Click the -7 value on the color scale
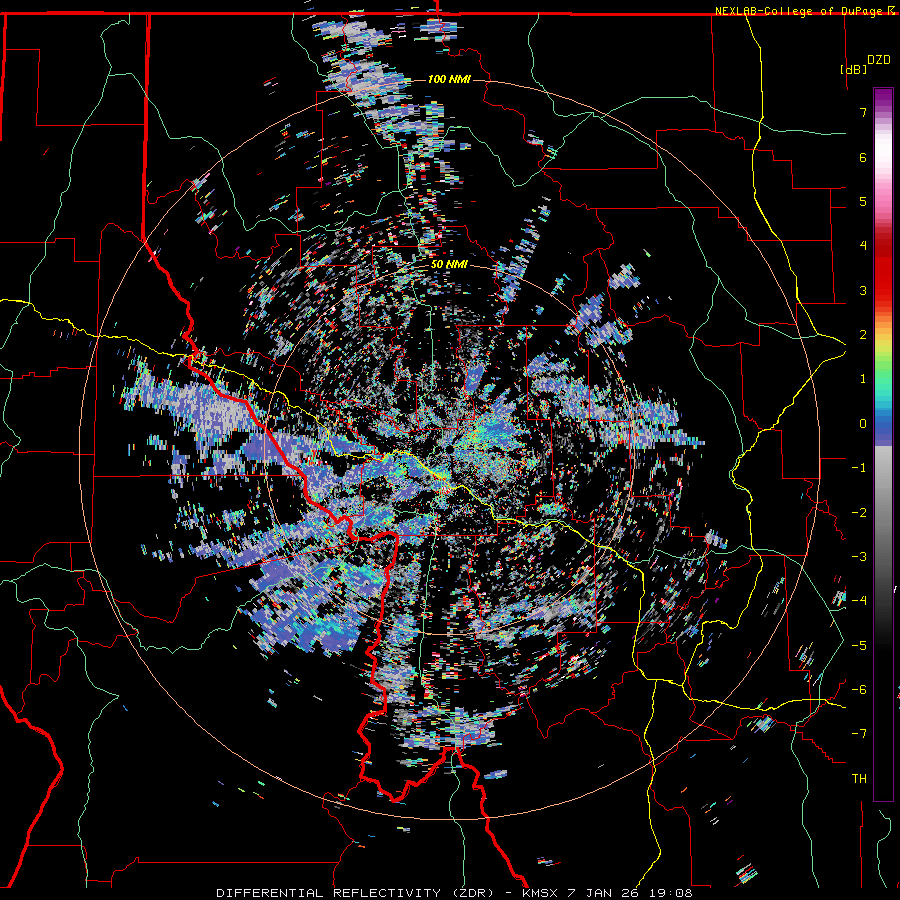The image size is (900, 900). 859,734
